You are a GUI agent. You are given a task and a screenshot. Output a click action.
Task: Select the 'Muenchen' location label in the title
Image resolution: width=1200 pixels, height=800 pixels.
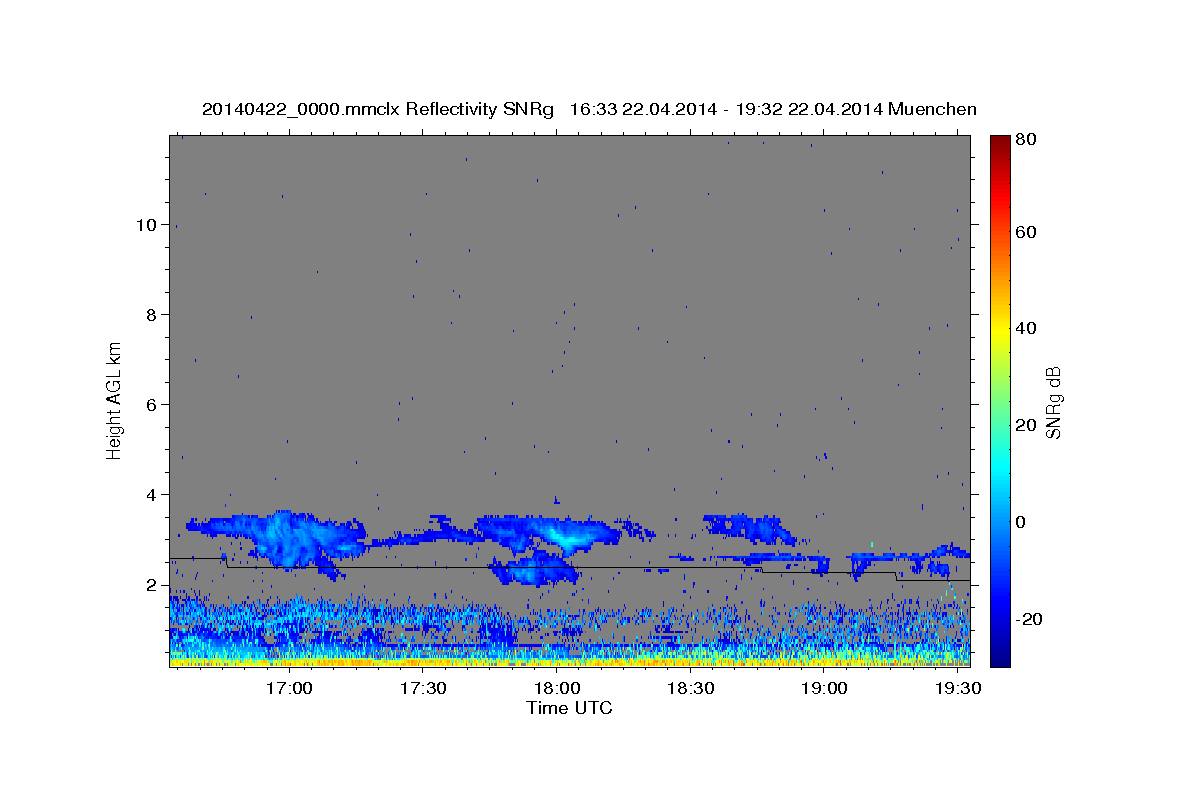pos(932,109)
